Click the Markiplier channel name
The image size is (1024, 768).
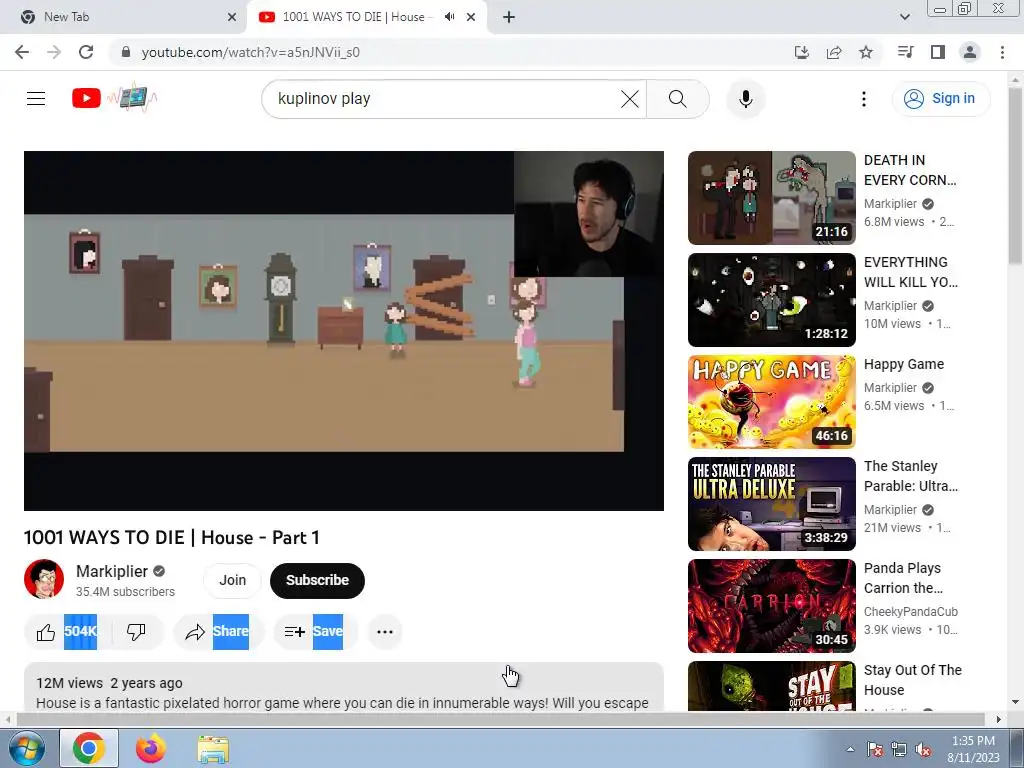click(112, 571)
